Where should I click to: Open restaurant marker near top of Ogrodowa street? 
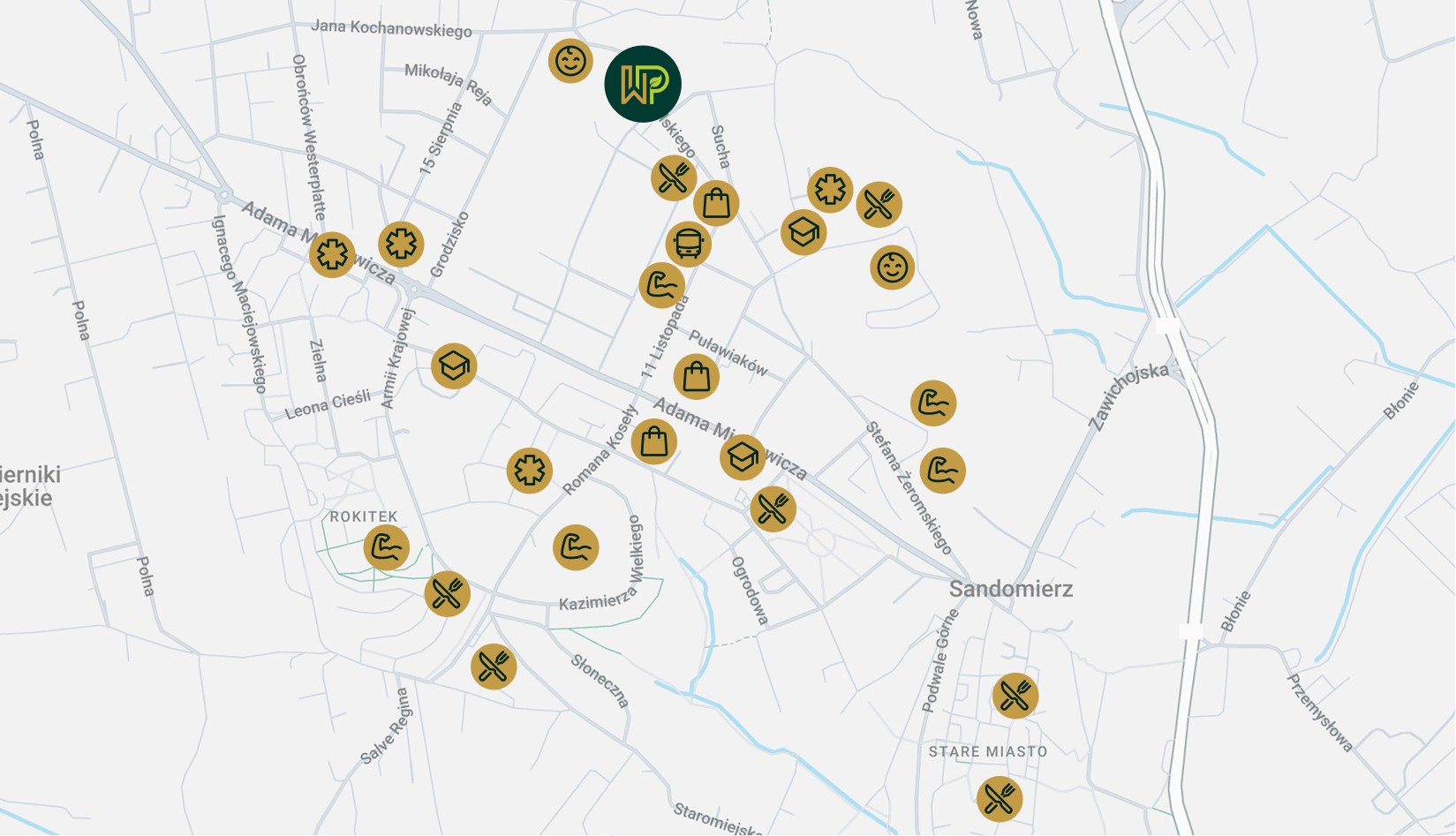[x=773, y=508]
